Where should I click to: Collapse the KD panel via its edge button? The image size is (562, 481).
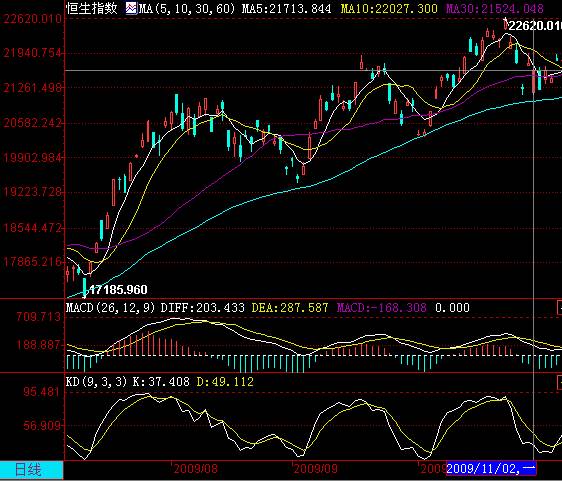(559, 382)
